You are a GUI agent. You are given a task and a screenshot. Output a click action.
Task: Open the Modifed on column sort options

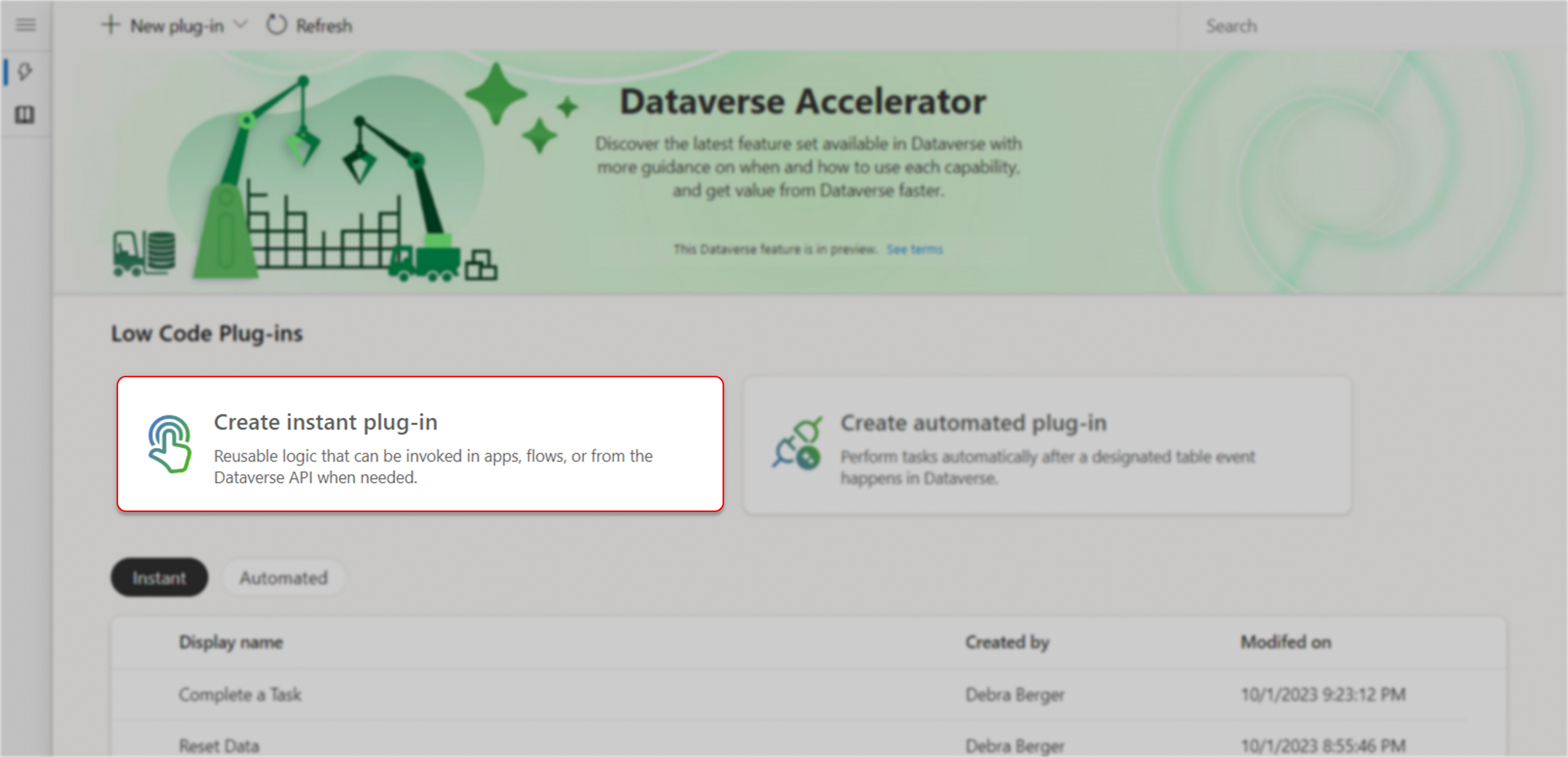pyautogui.click(x=1286, y=642)
